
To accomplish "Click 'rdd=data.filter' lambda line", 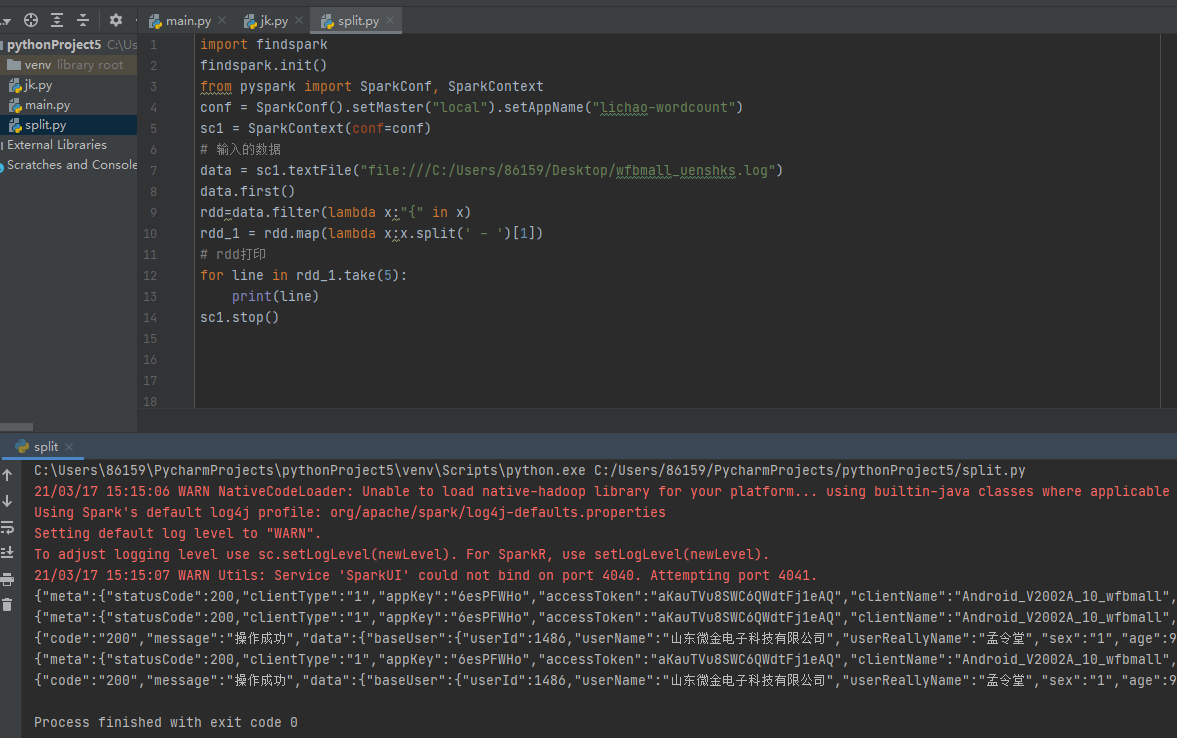I will pos(336,213).
